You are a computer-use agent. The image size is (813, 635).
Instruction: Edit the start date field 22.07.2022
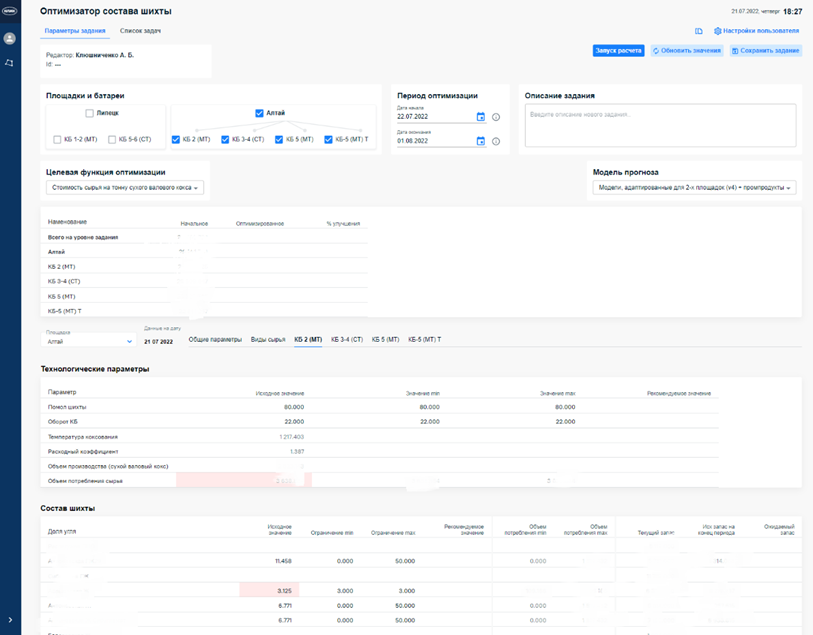pyautogui.click(x=434, y=117)
